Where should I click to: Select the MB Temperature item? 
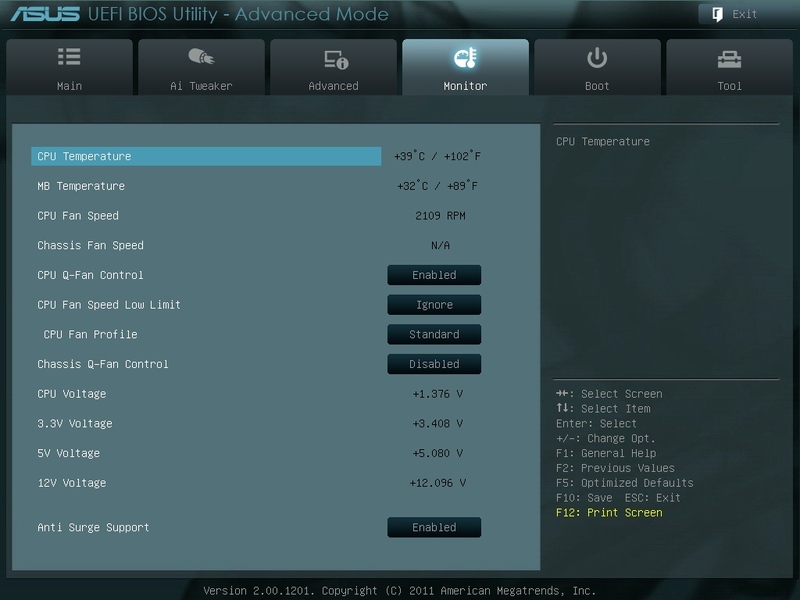(81, 186)
